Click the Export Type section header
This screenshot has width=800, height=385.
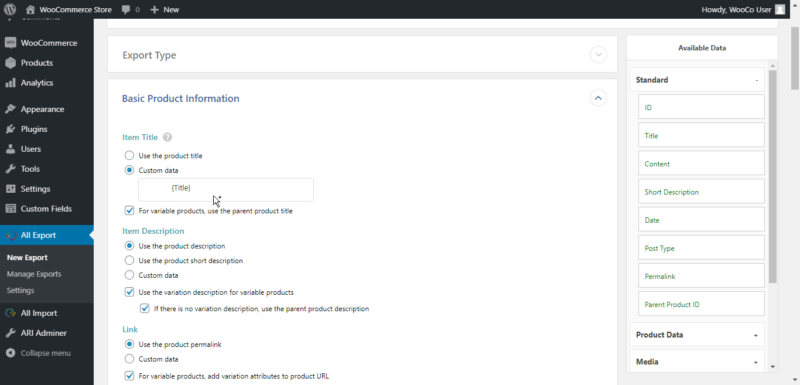point(362,54)
